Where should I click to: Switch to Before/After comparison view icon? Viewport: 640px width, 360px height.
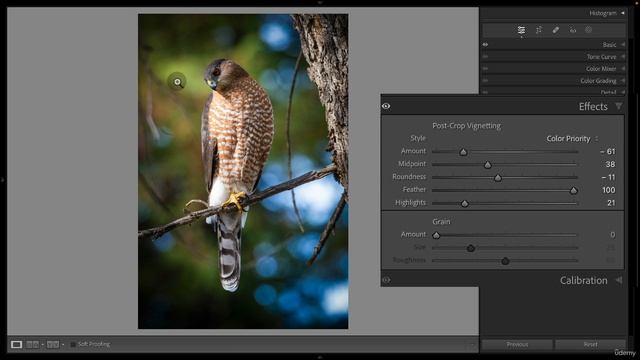[x=32, y=344]
